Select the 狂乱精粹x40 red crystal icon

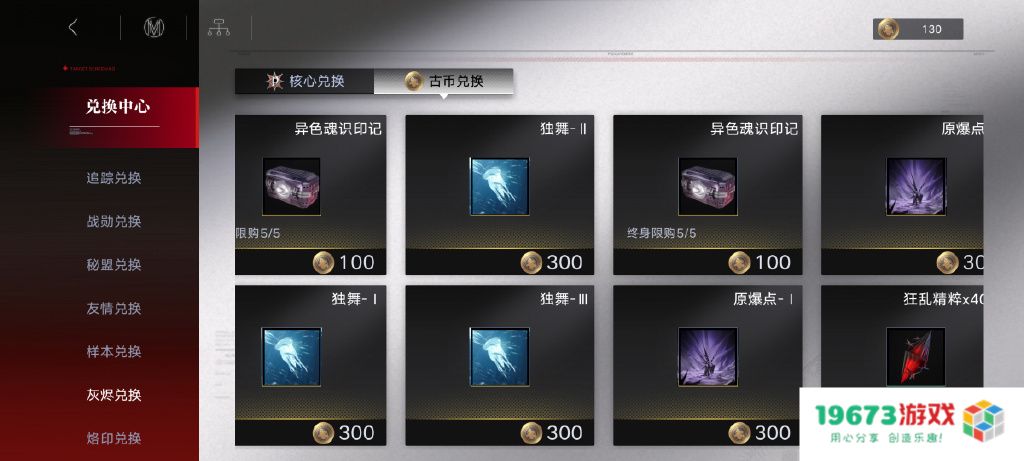pos(915,357)
